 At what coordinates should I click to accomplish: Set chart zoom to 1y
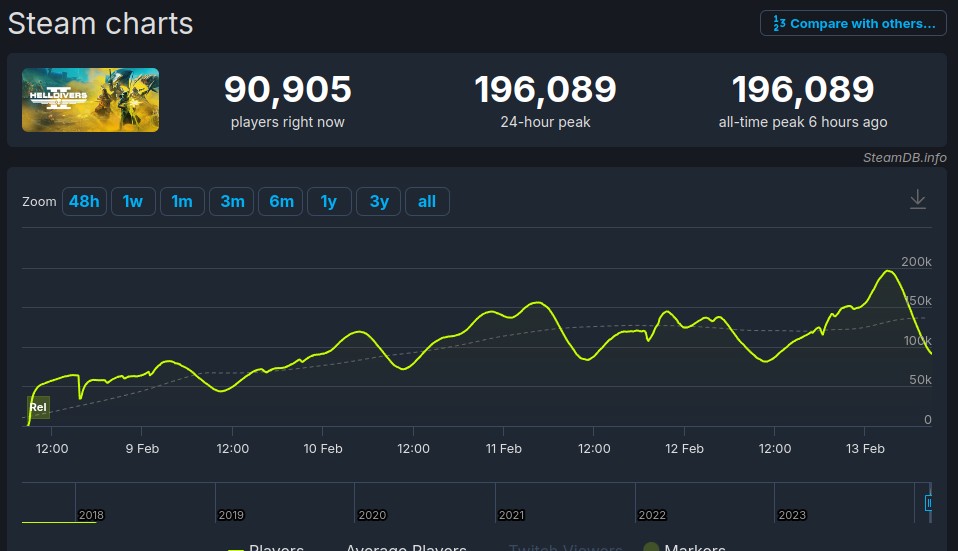click(329, 202)
